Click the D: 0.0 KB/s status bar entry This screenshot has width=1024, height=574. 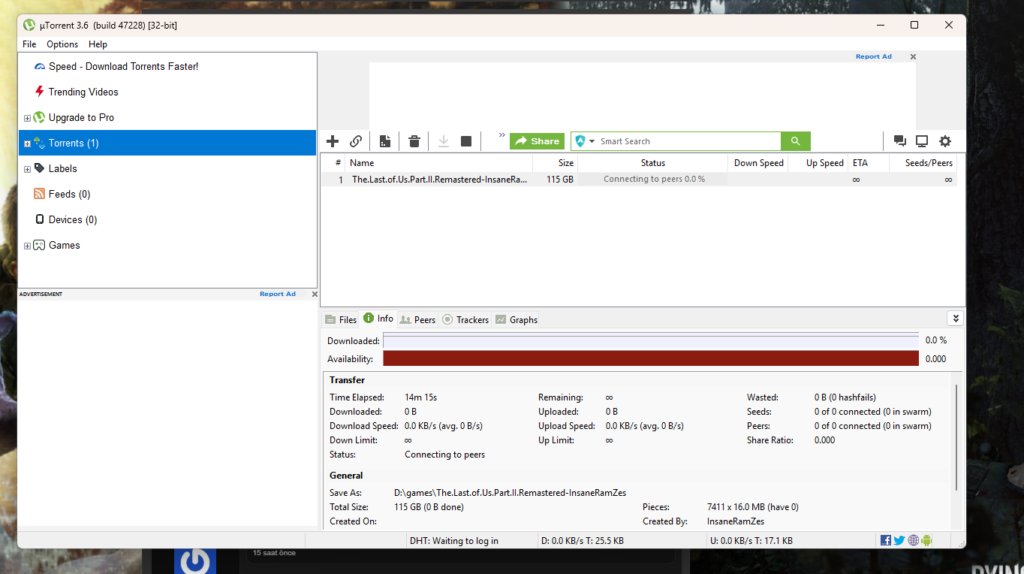tap(582, 541)
